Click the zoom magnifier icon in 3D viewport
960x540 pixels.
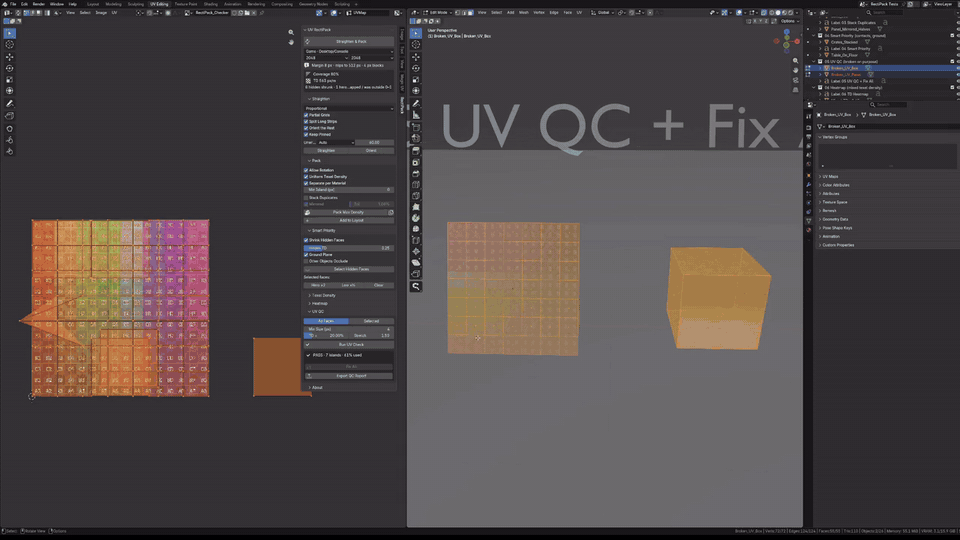[795, 61]
